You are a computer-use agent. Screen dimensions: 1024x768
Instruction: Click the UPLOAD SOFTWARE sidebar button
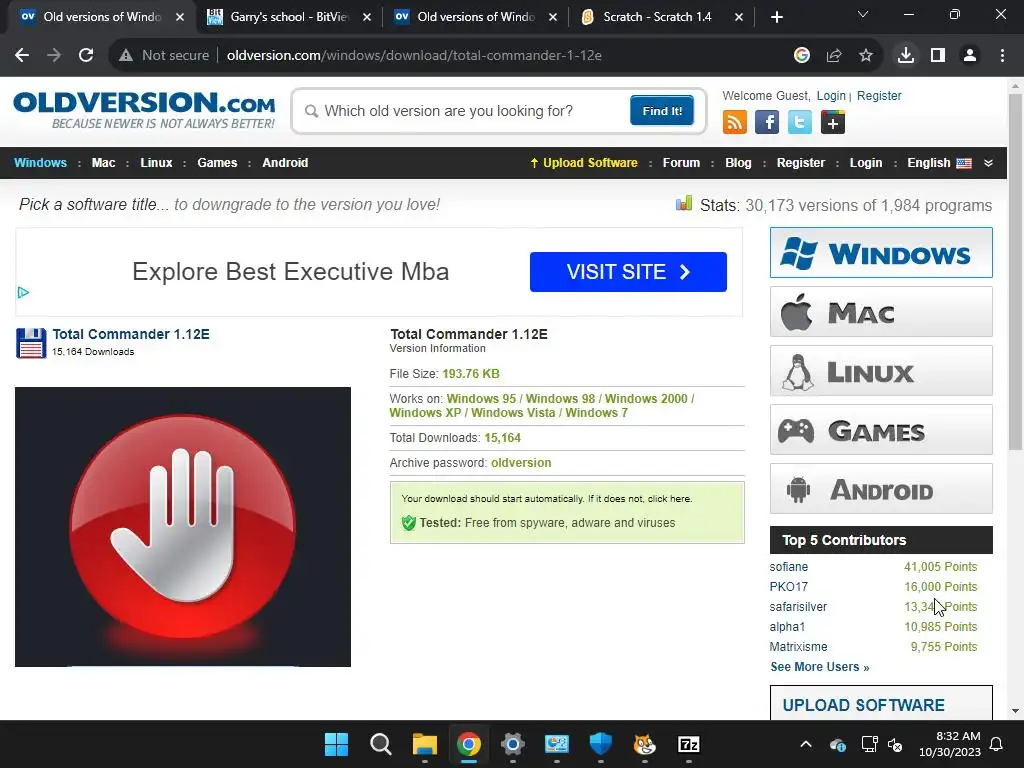(x=881, y=703)
